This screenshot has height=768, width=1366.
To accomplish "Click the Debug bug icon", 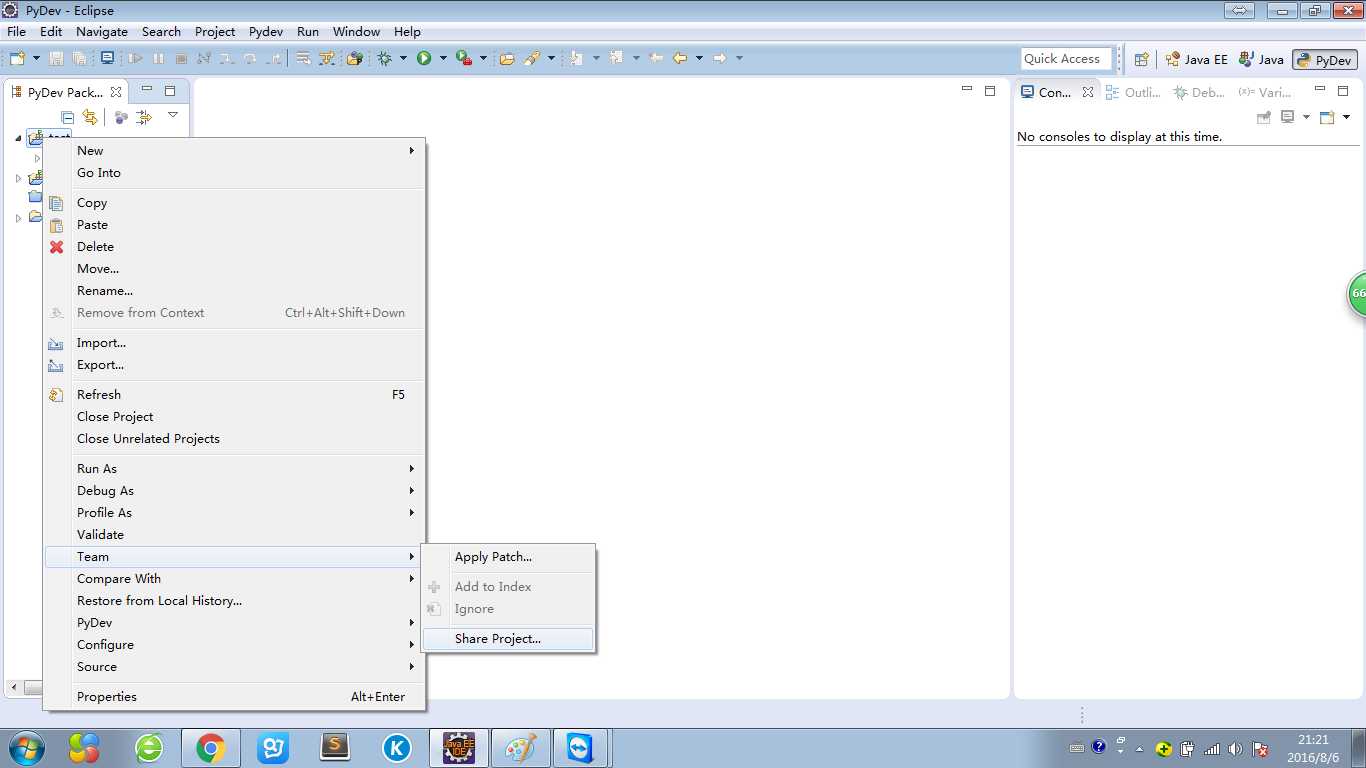I will 385,59.
